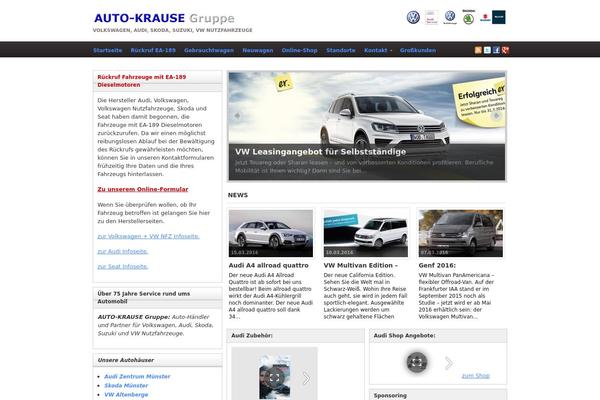This screenshot has height=400, width=600.
Task: Click fullscreen icon on Audi Zubehör image
Action: 274,378
